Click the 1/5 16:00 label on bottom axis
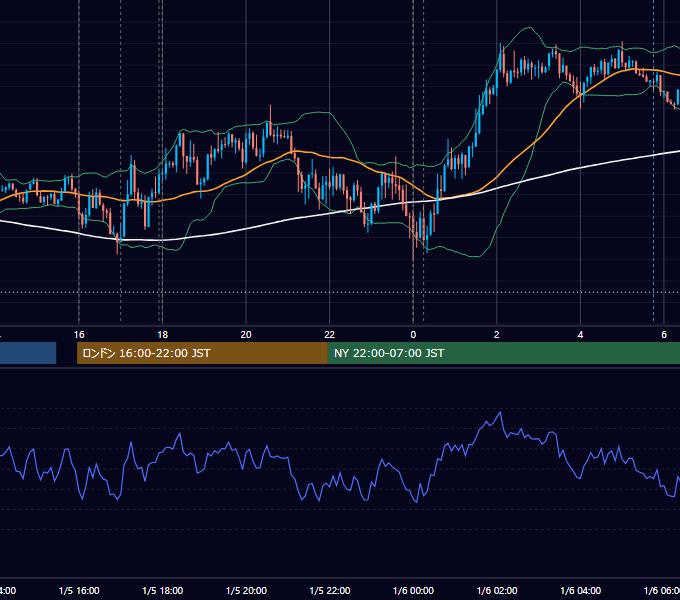680x600 pixels. tap(79, 591)
